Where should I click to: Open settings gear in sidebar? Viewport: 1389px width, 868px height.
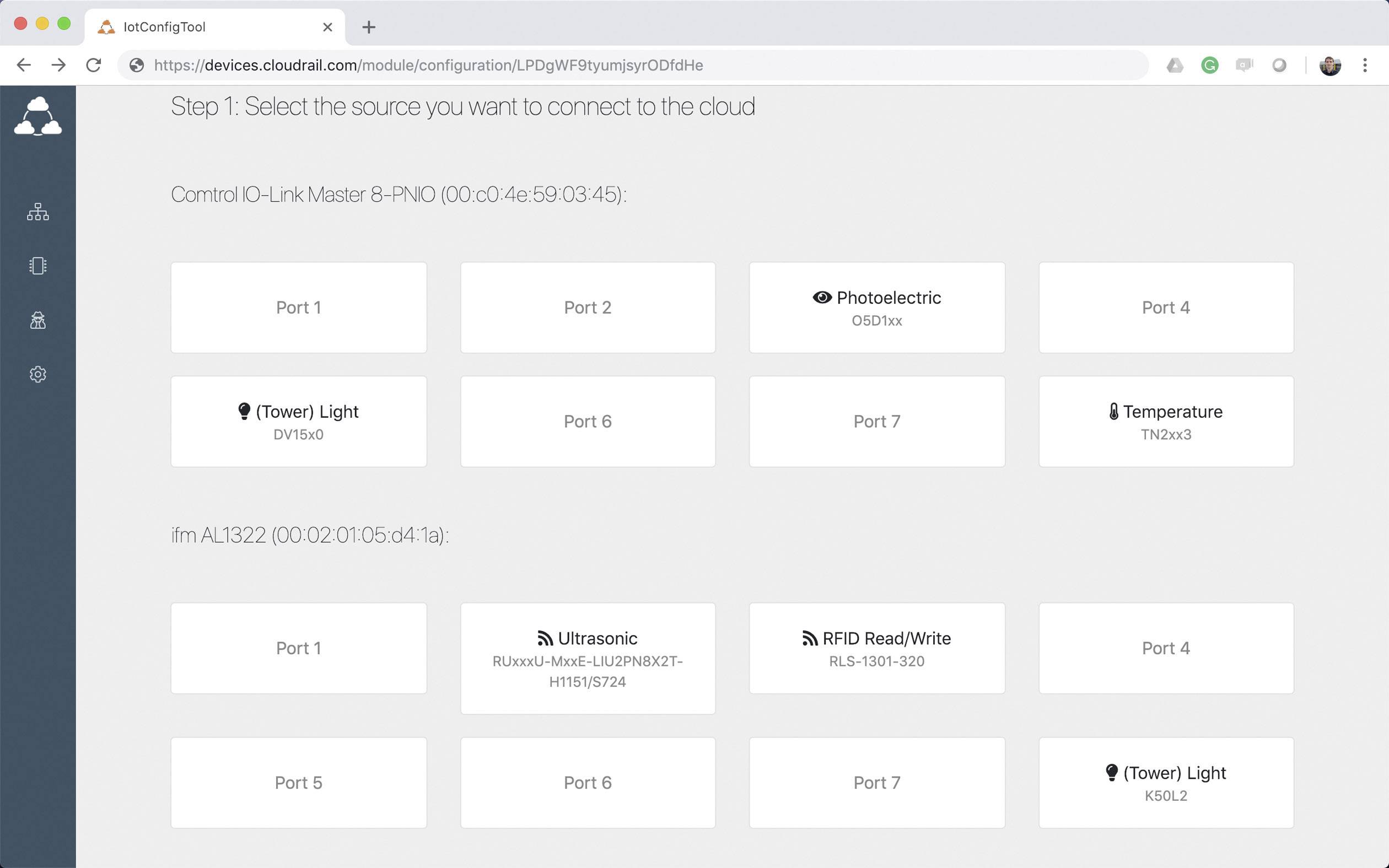tap(38, 374)
